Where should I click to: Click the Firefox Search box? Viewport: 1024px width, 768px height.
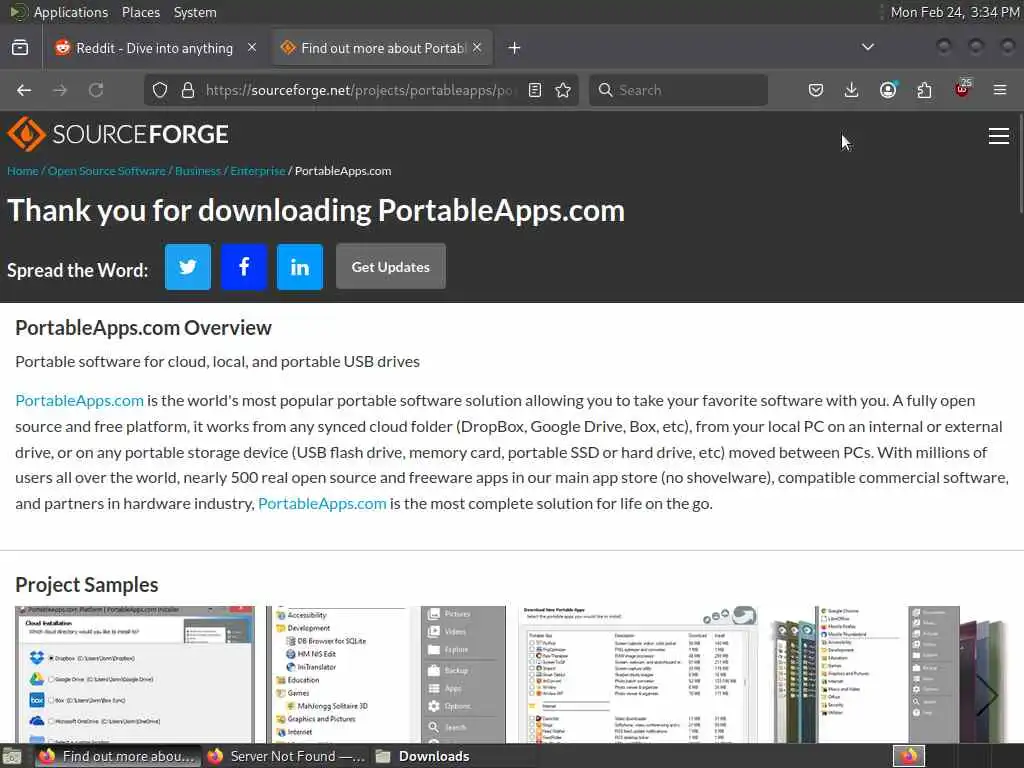(x=678, y=90)
